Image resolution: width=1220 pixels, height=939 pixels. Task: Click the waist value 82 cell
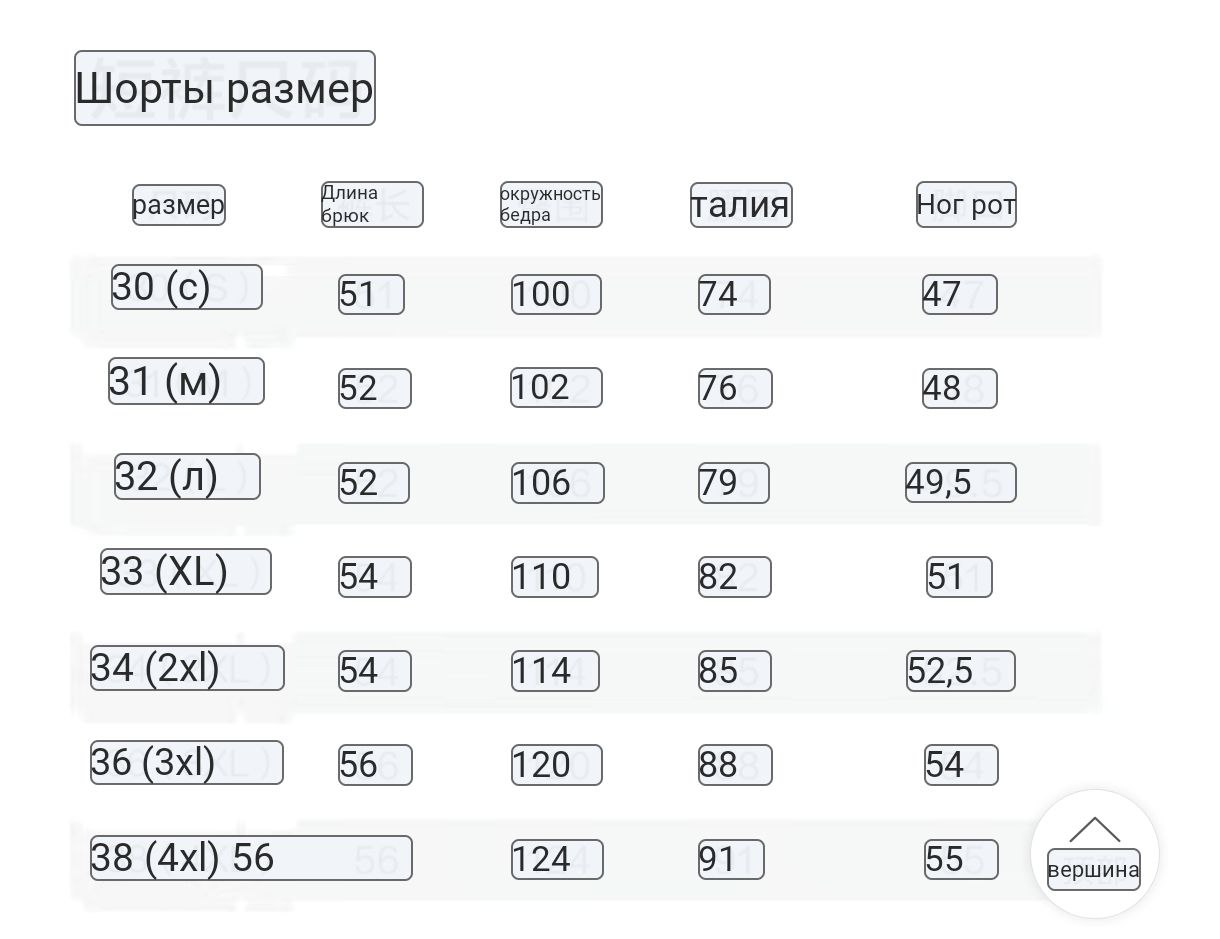(735, 577)
